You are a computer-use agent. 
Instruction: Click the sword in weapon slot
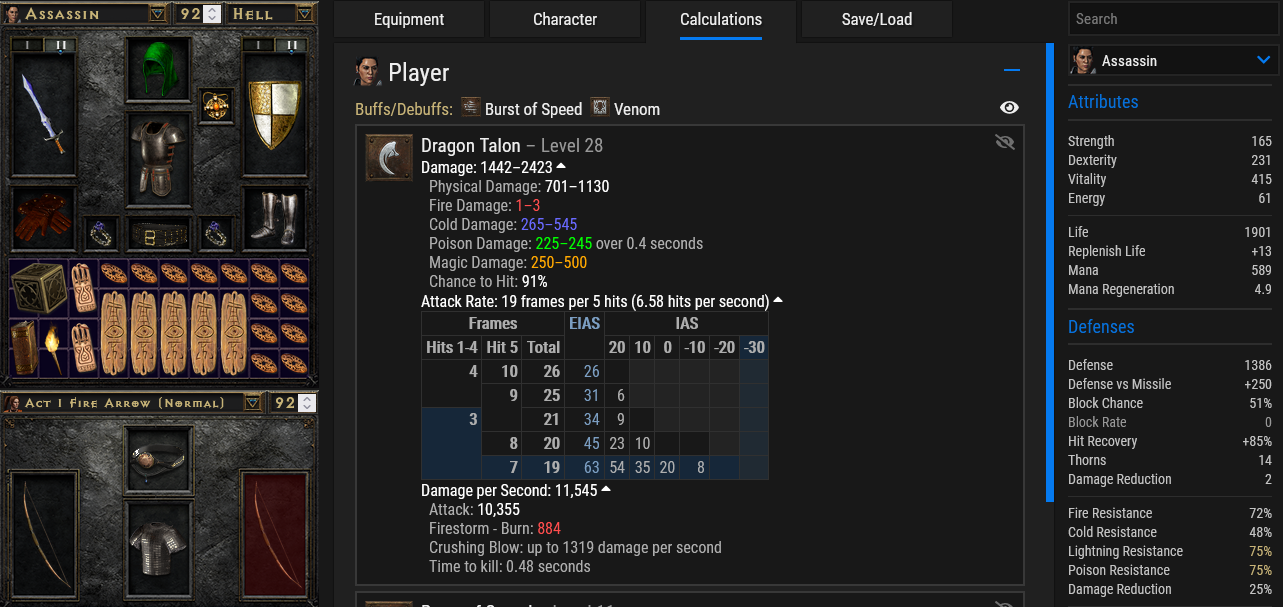pyautogui.click(x=44, y=114)
